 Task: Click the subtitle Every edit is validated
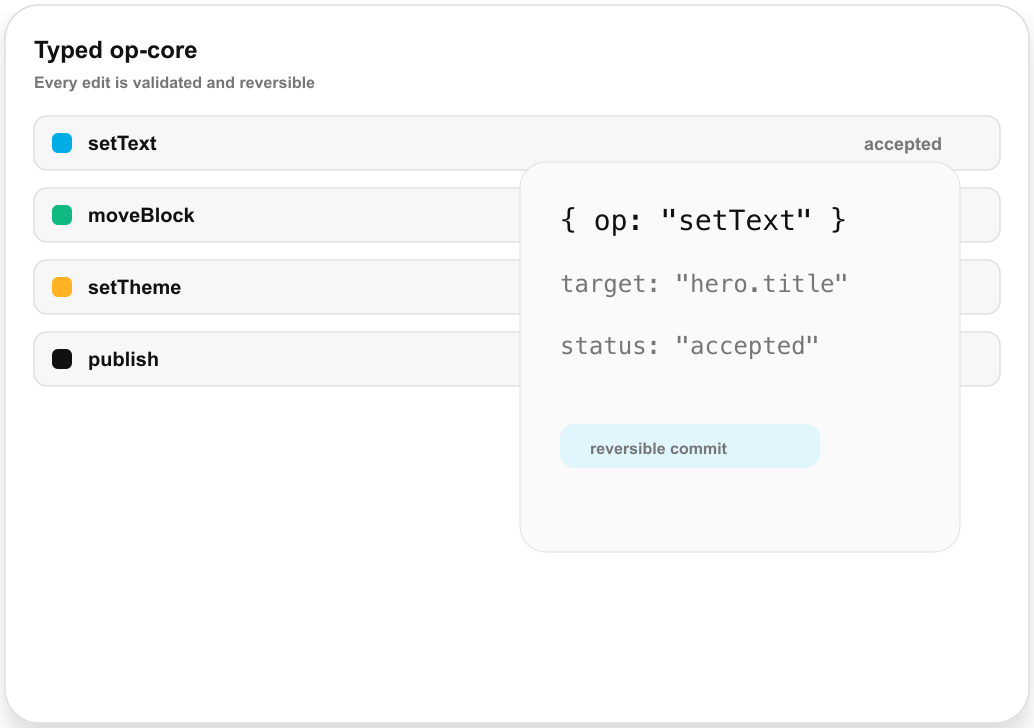(174, 82)
